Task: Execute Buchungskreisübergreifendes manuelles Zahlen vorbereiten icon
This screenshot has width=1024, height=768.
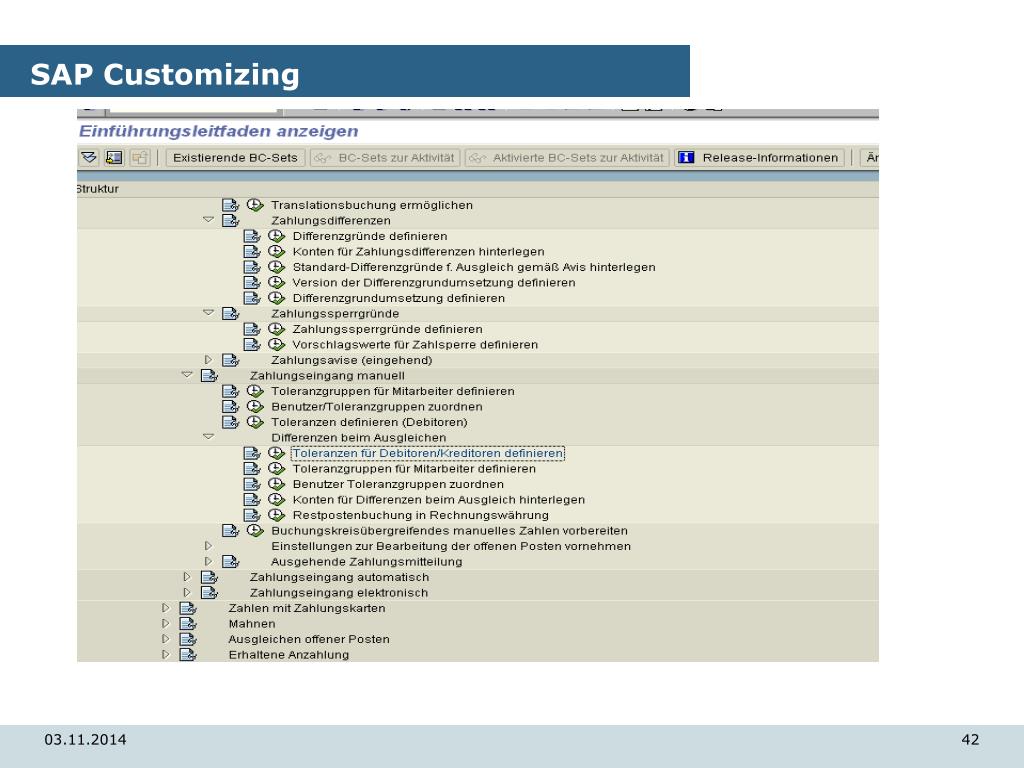Action: [x=255, y=530]
